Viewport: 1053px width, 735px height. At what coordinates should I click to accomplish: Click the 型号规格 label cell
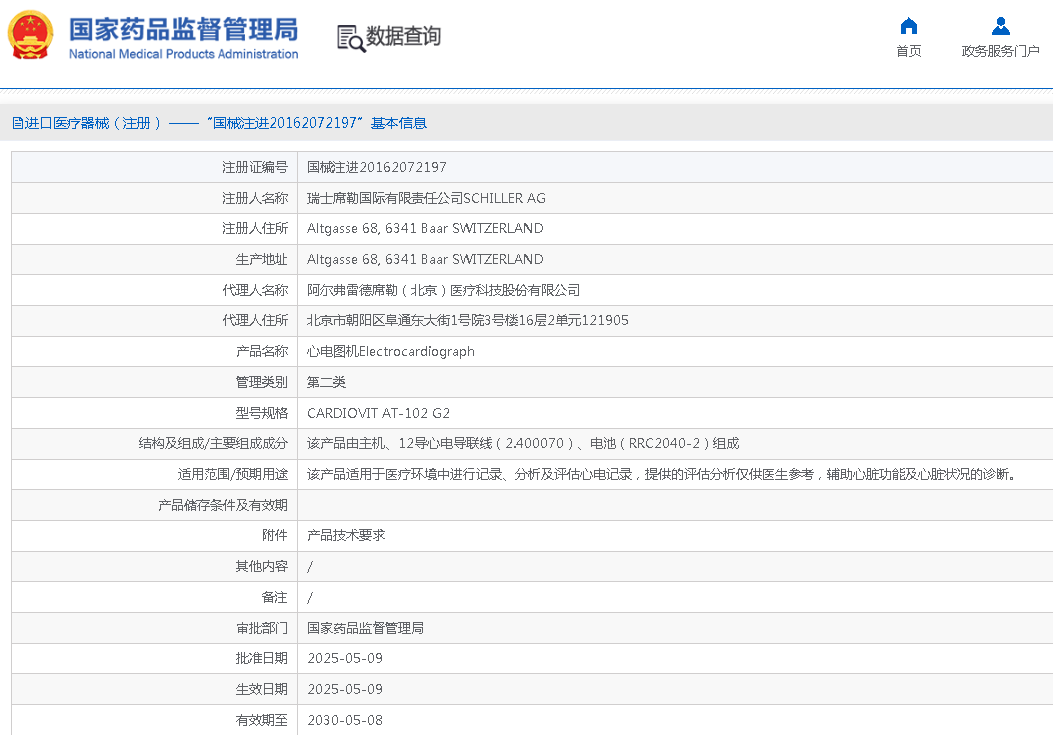click(154, 413)
